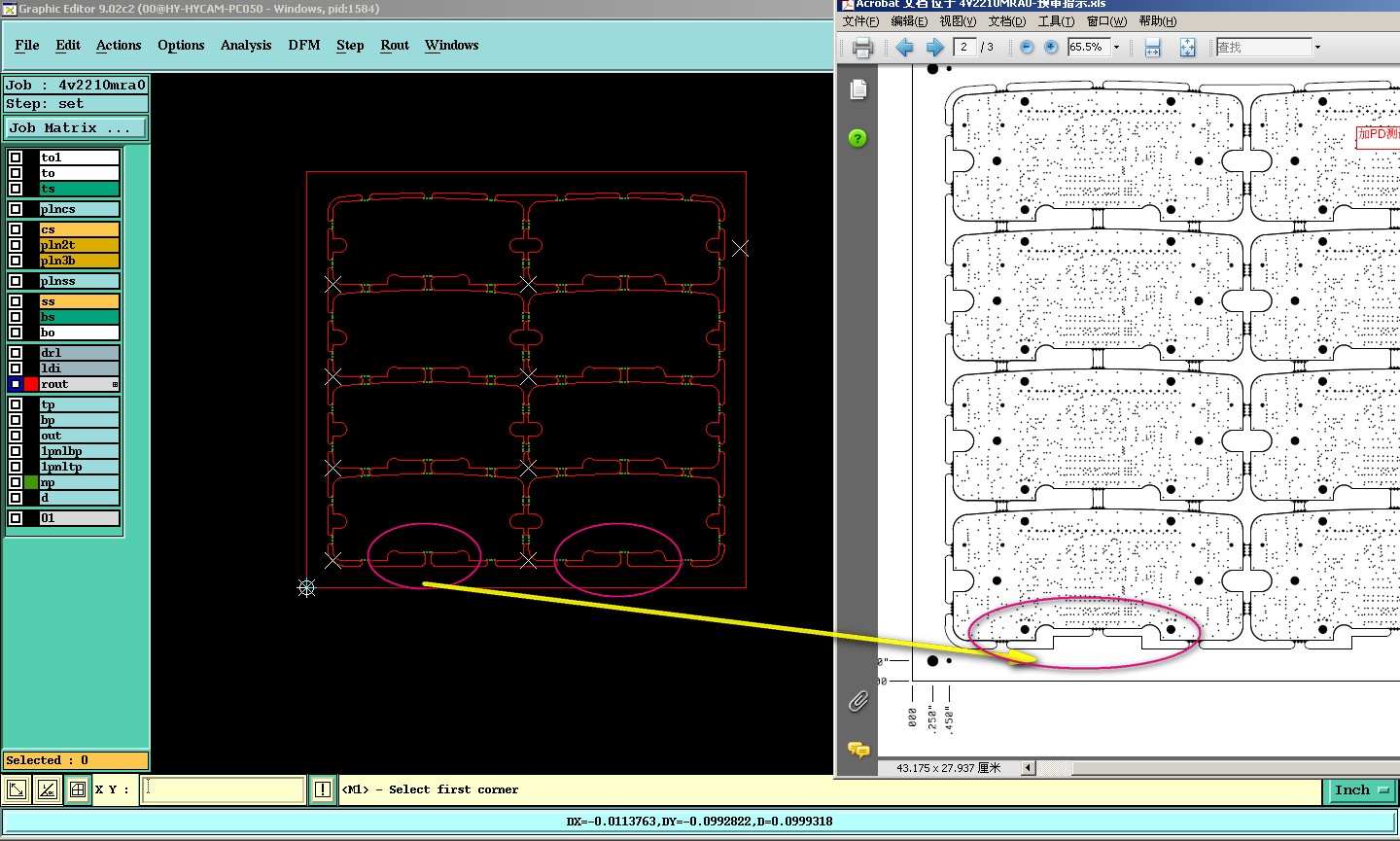Click the zoom in plus icon

pyautogui.click(x=1051, y=48)
